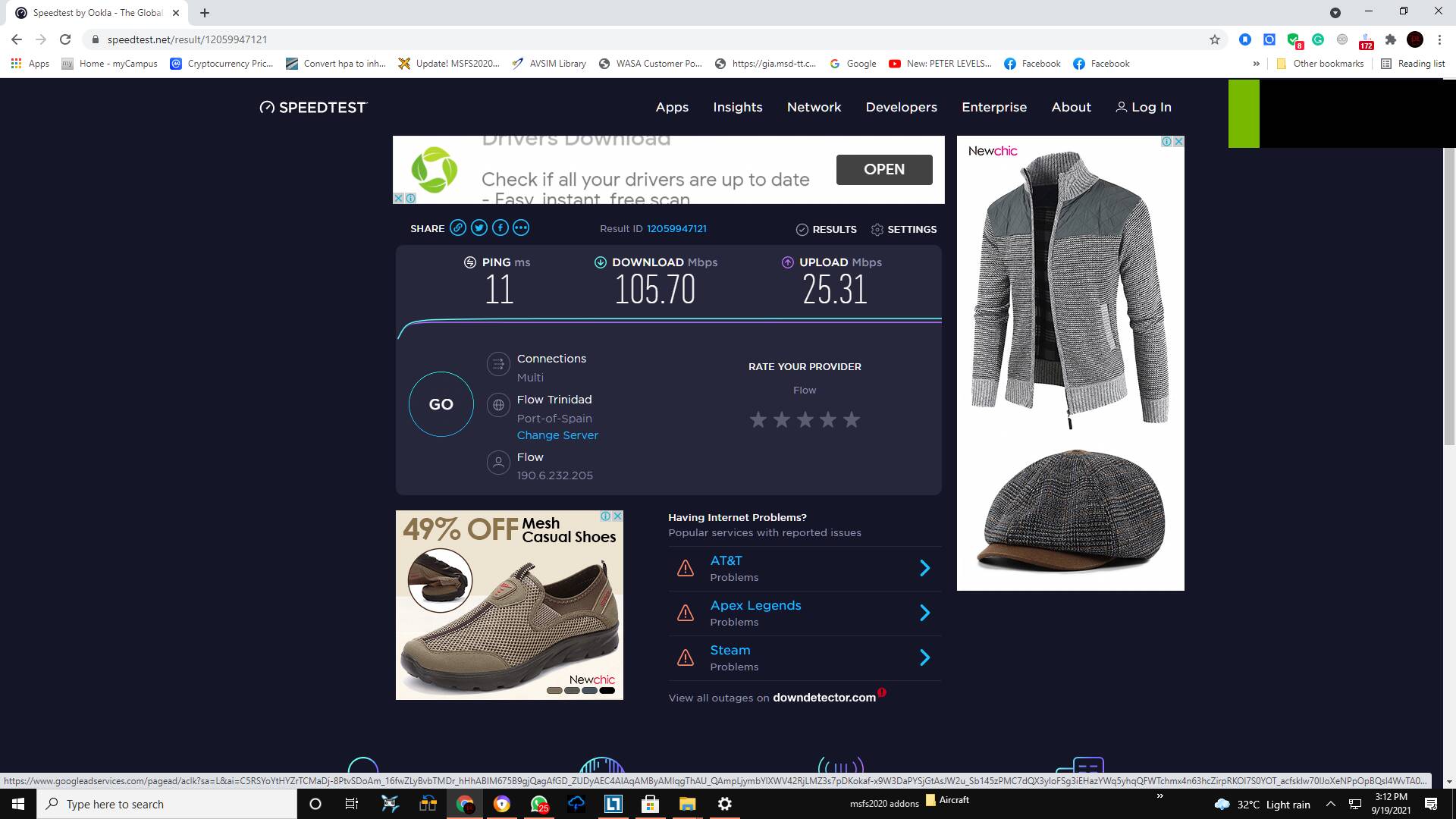This screenshot has height=819, width=1456.
Task: Expand Apex Legends problems row arrow
Action: coord(924,613)
